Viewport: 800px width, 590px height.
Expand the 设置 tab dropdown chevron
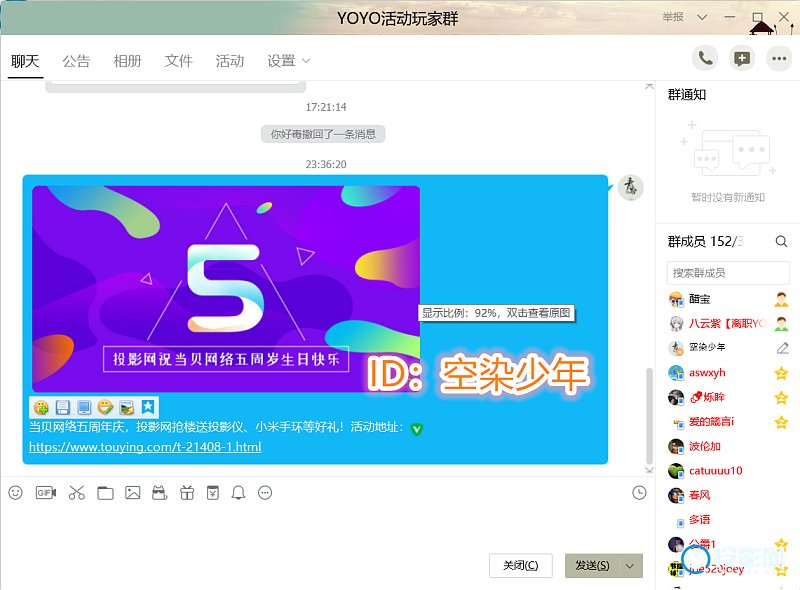(x=306, y=61)
